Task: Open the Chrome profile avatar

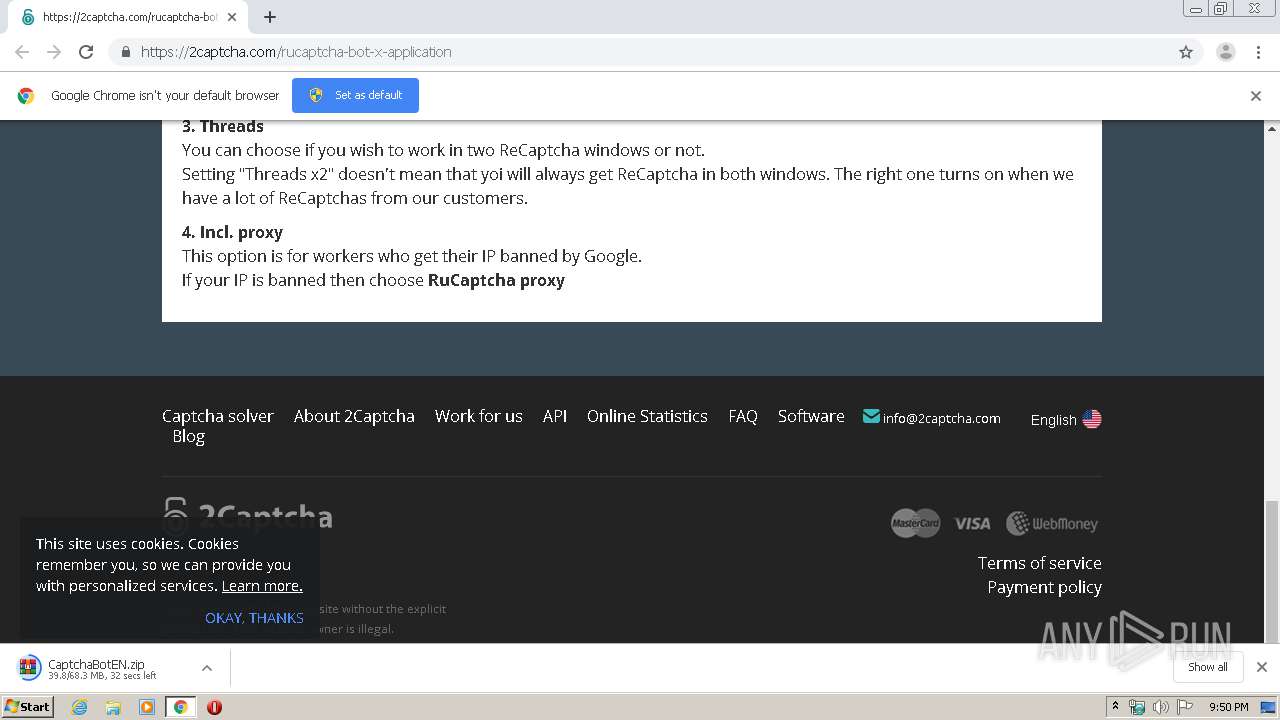Action: point(1226,52)
